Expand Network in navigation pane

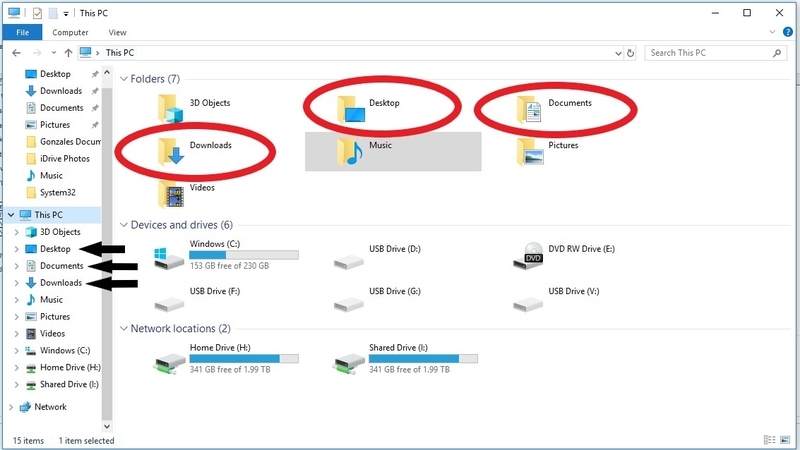(x=11, y=407)
